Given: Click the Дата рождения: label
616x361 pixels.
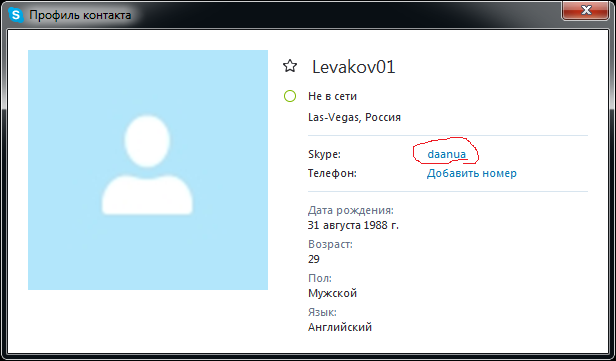Looking at the screenshot, I should tap(351, 211).
